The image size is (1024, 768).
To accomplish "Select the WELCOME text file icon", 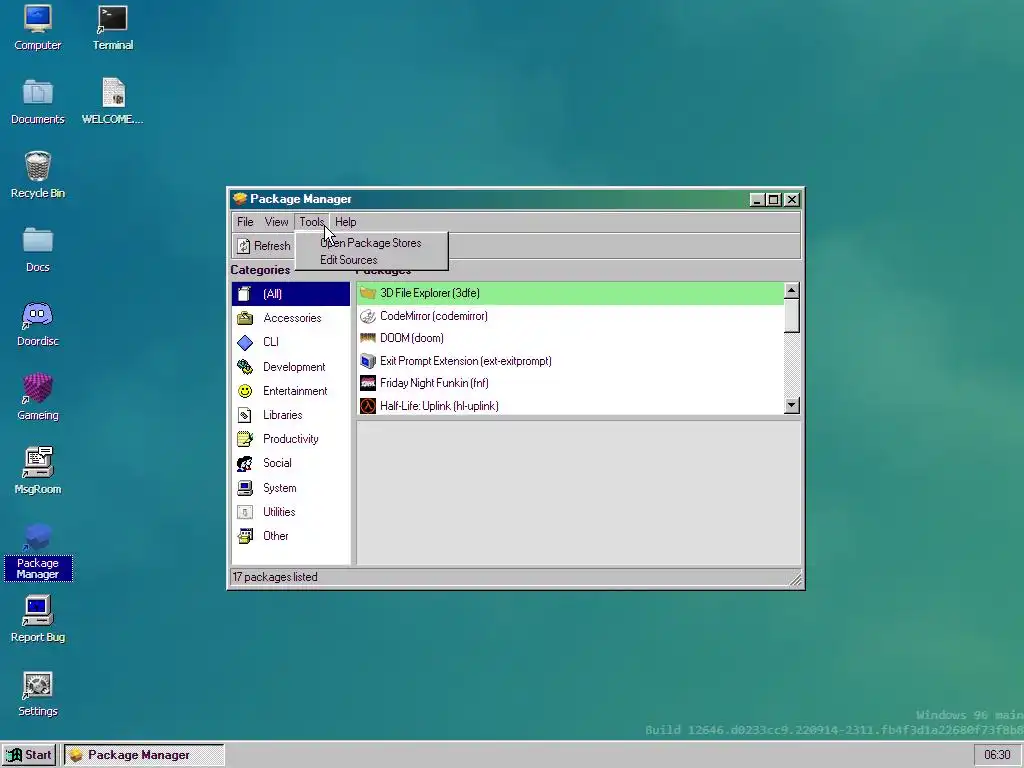I will coord(112,102).
